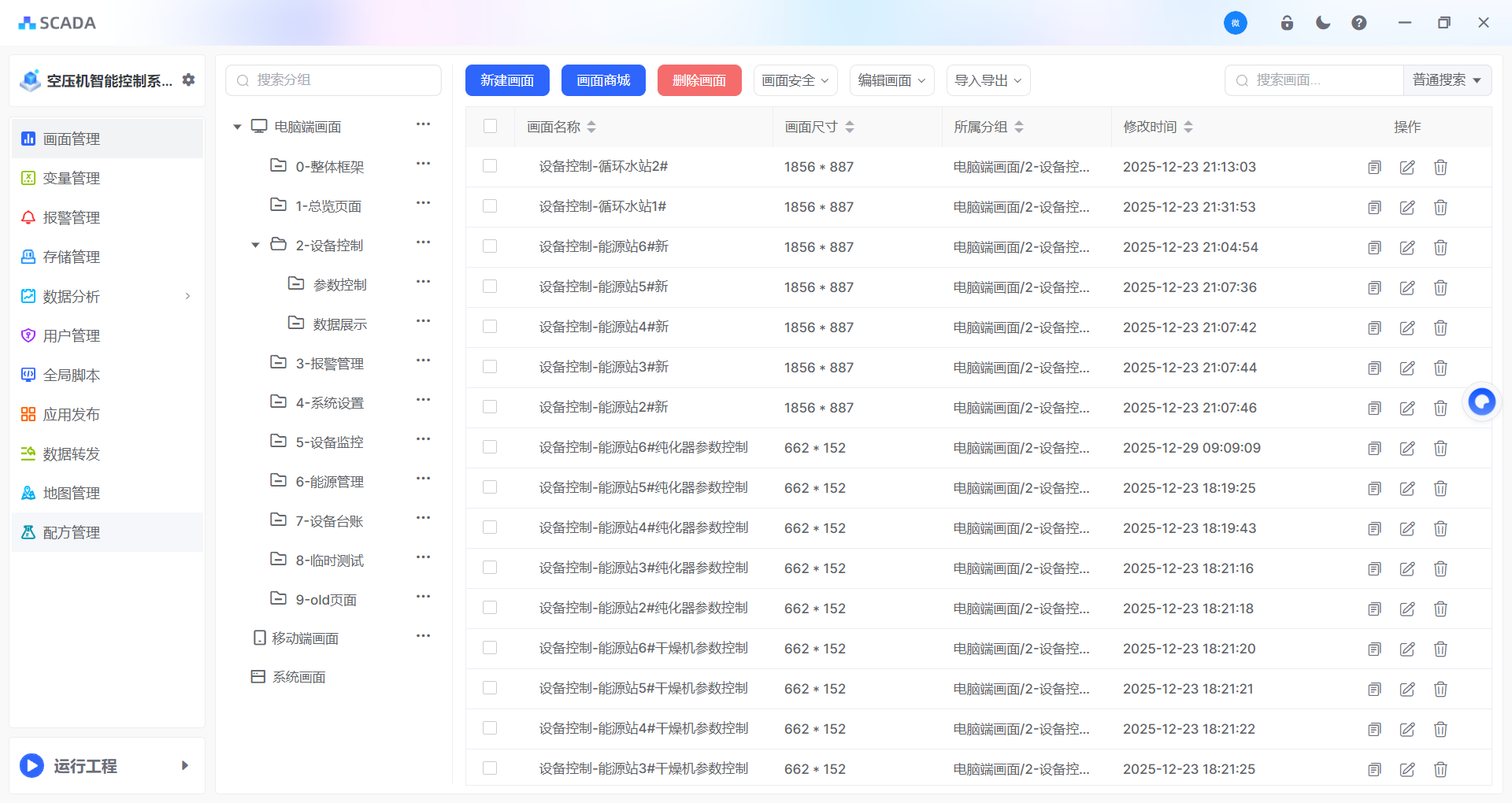Click the lock icon in title bar

[x=1287, y=23]
